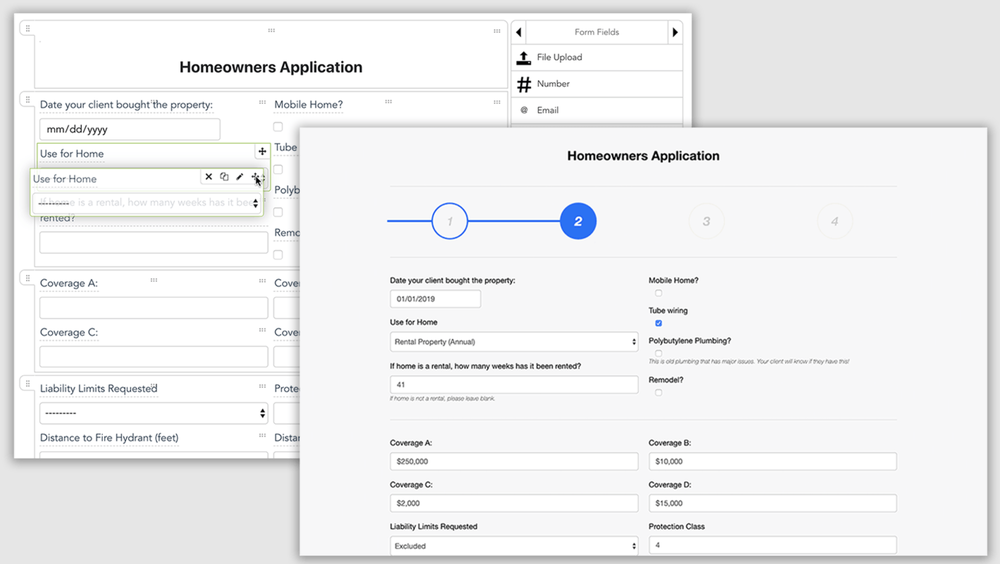Check the Remo checkbox in the builder
1000x564 pixels.
click(278, 255)
